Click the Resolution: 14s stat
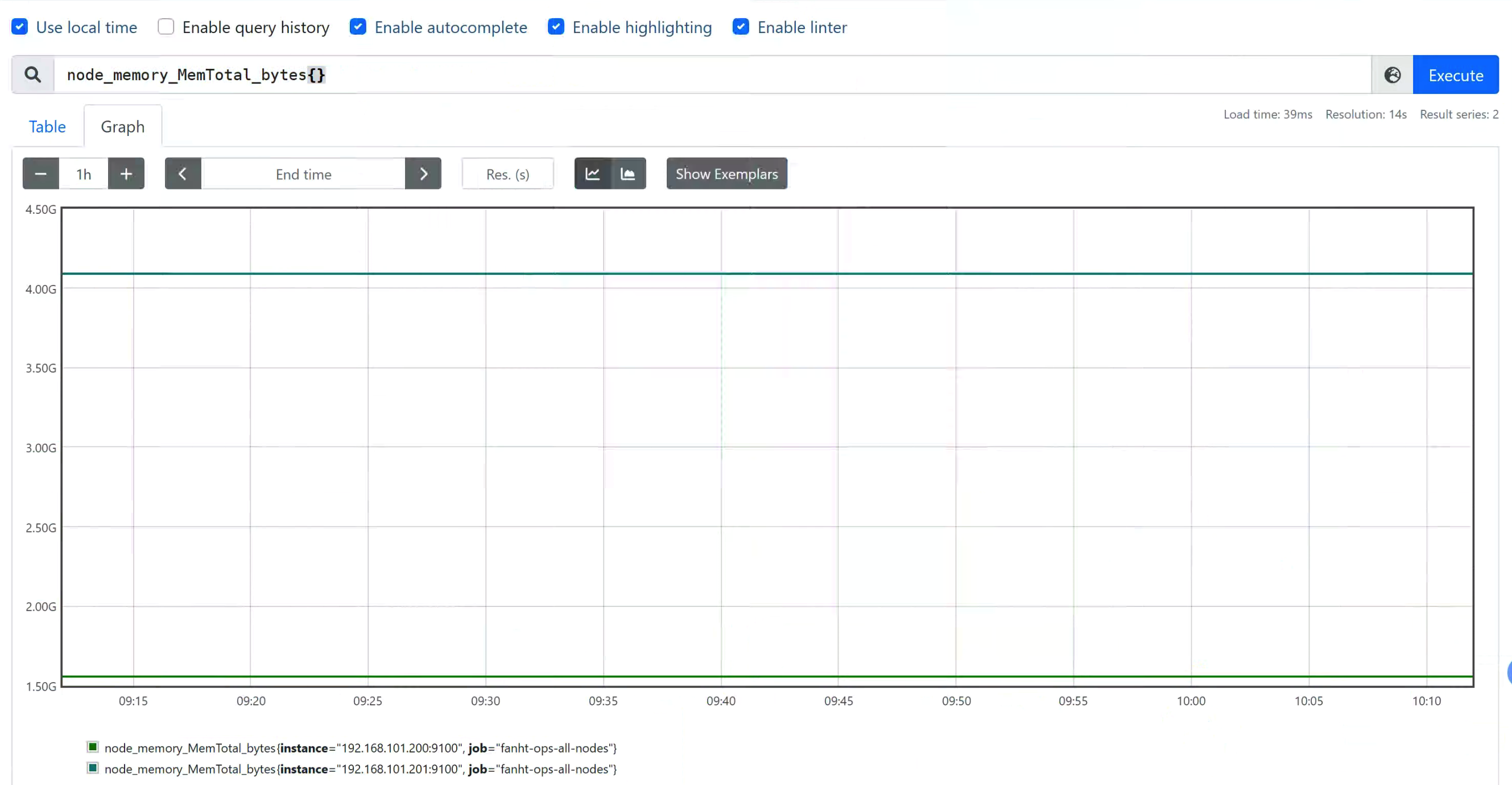The height and width of the screenshot is (785, 1512). 1366,114
